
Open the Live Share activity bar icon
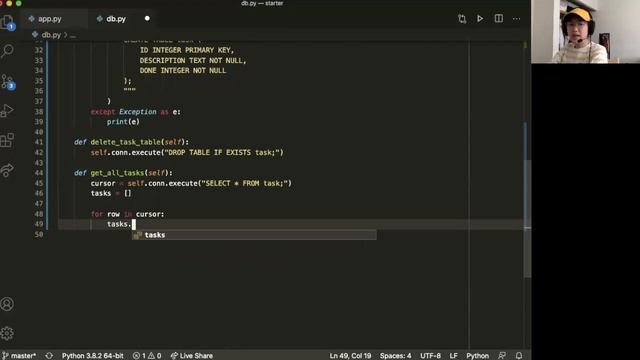point(7,170)
